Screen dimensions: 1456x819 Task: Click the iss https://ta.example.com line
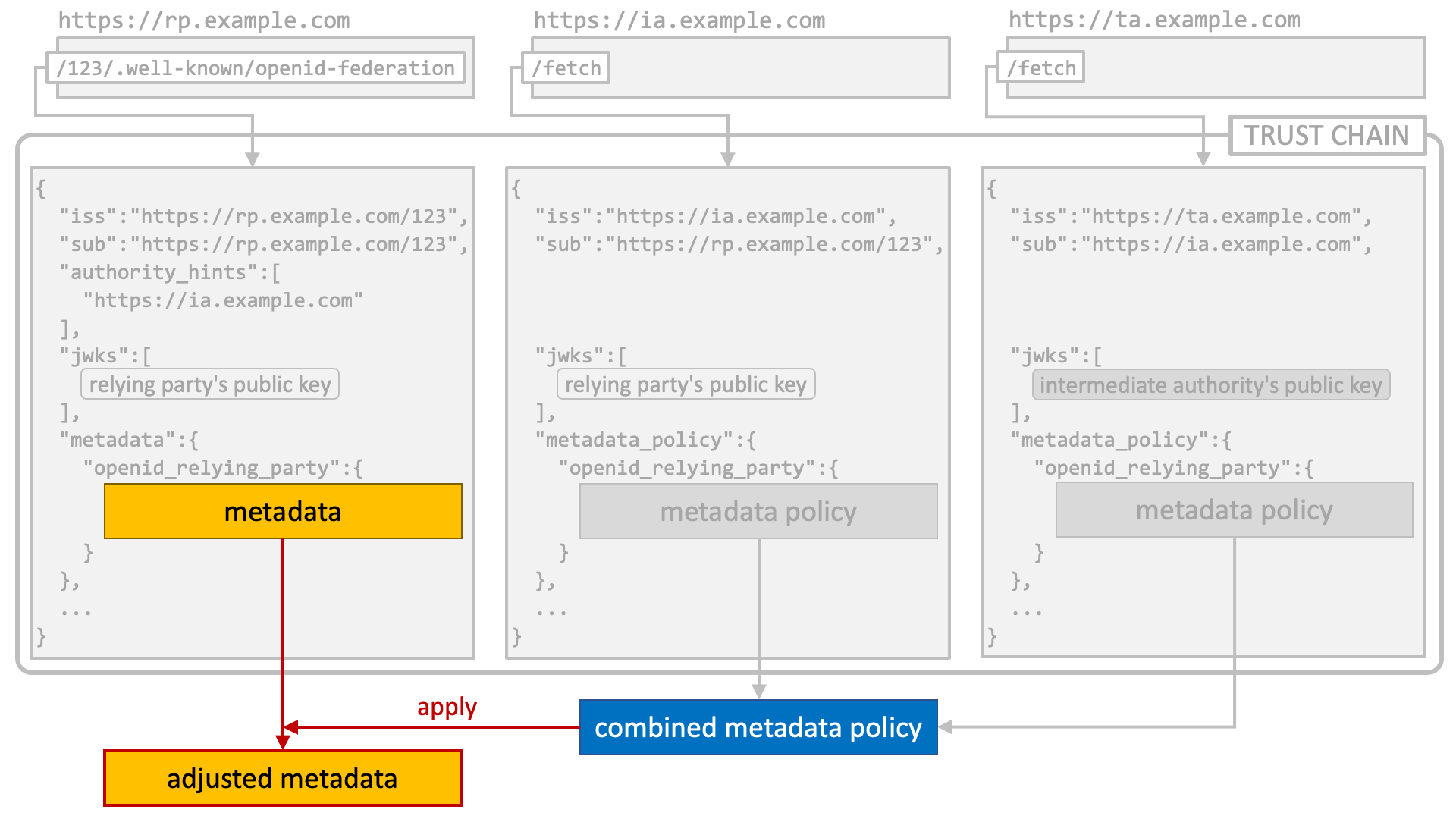(x=1191, y=216)
